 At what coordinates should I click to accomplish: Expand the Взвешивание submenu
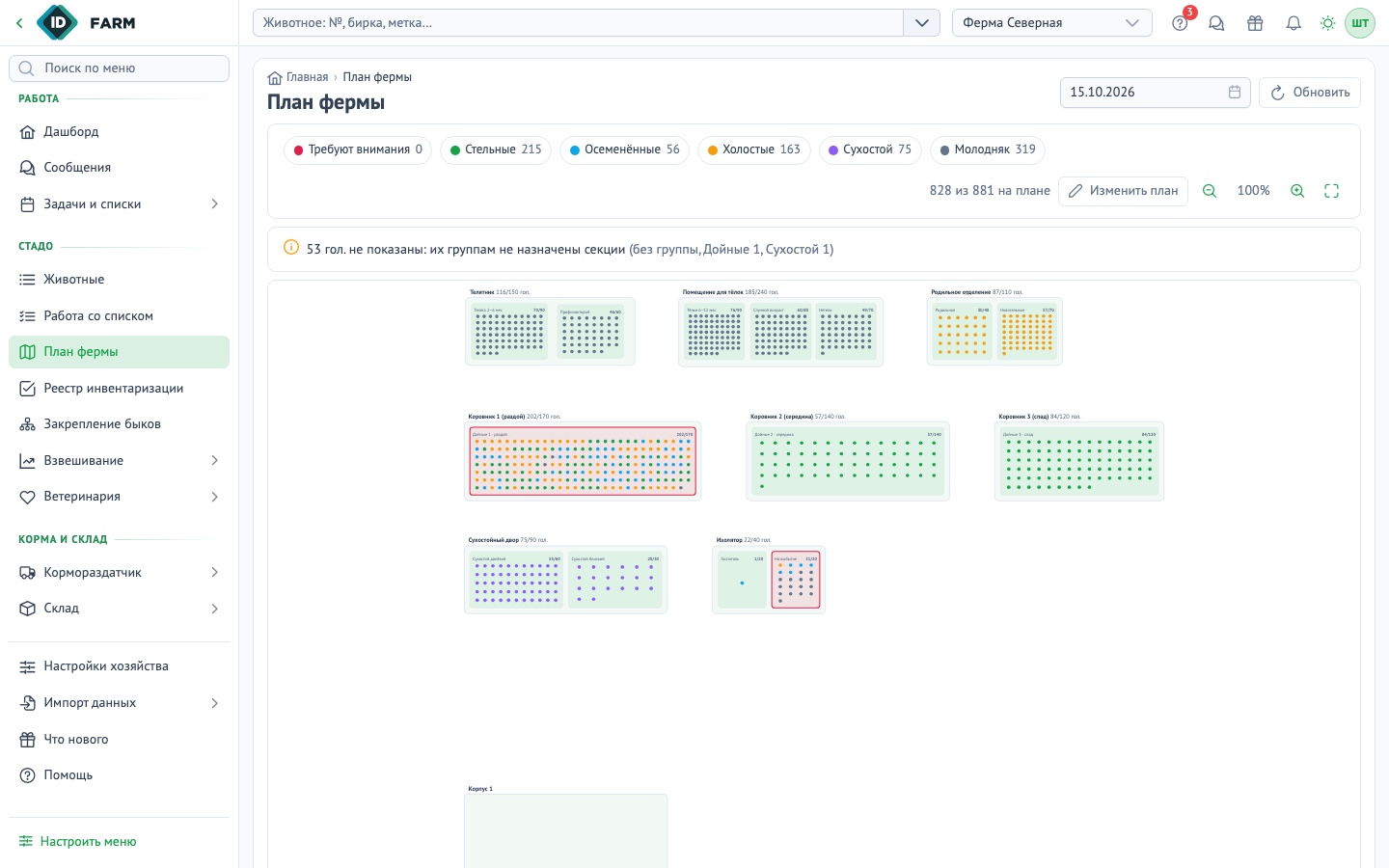tap(214, 461)
